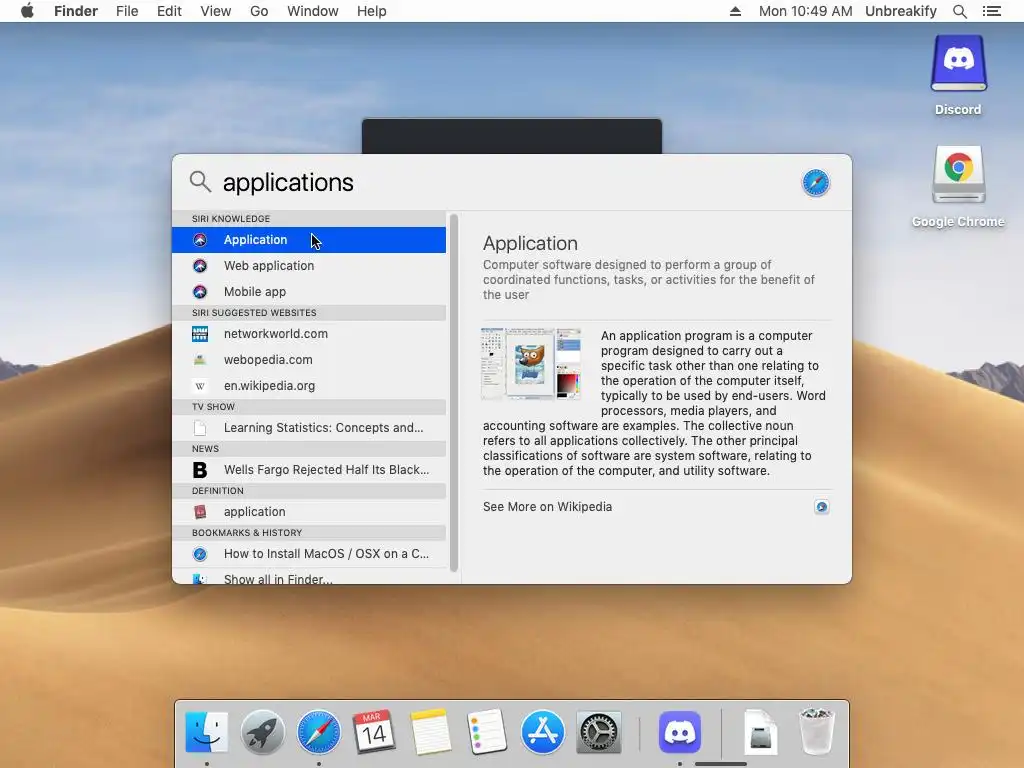Click the Siri icon next to Web application
Viewport: 1024px width, 768px height.
pos(200,266)
